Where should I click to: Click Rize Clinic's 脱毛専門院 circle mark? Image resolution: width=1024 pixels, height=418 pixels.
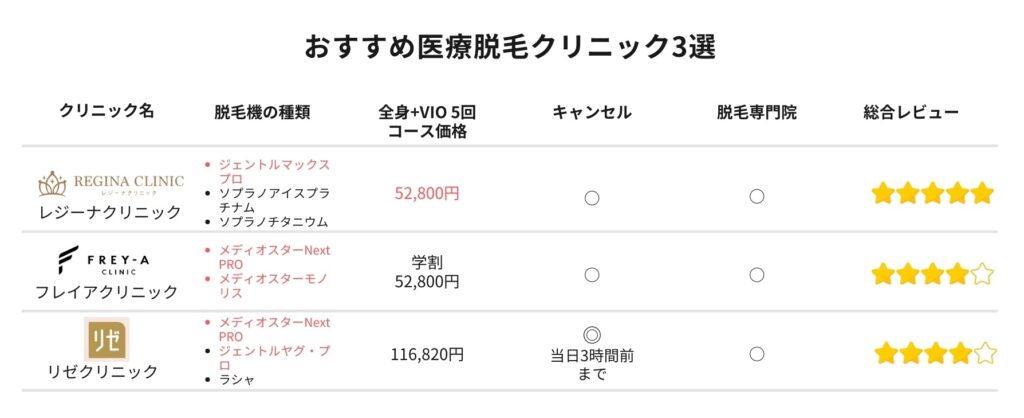pyautogui.click(x=757, y=354)
